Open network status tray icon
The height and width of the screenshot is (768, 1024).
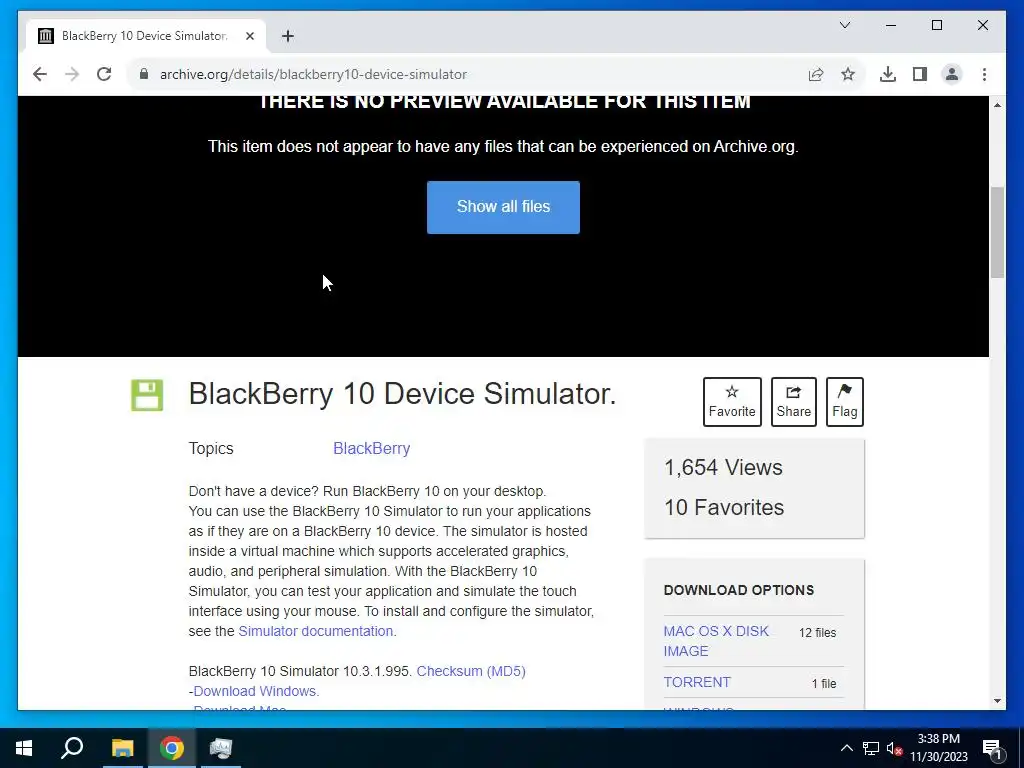point(871,748)
